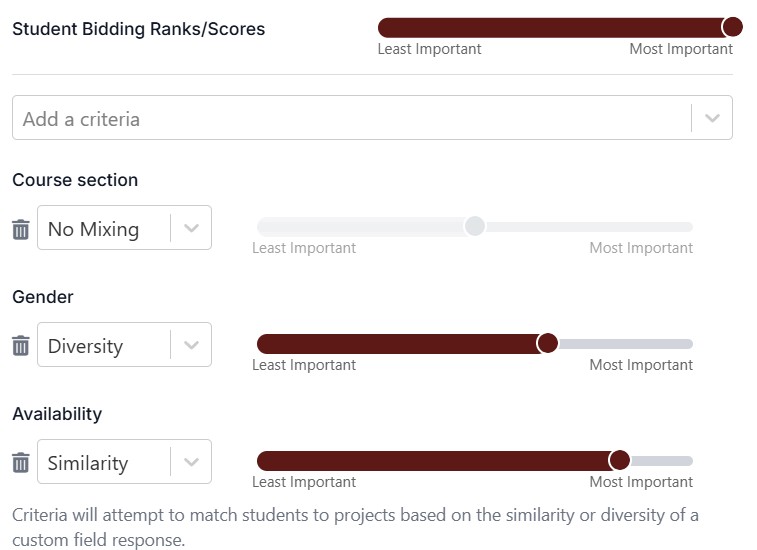Viewport: 757px width, 550px height.
Task: Click Most Important label under Gender slider
Action: click(641, 365)
